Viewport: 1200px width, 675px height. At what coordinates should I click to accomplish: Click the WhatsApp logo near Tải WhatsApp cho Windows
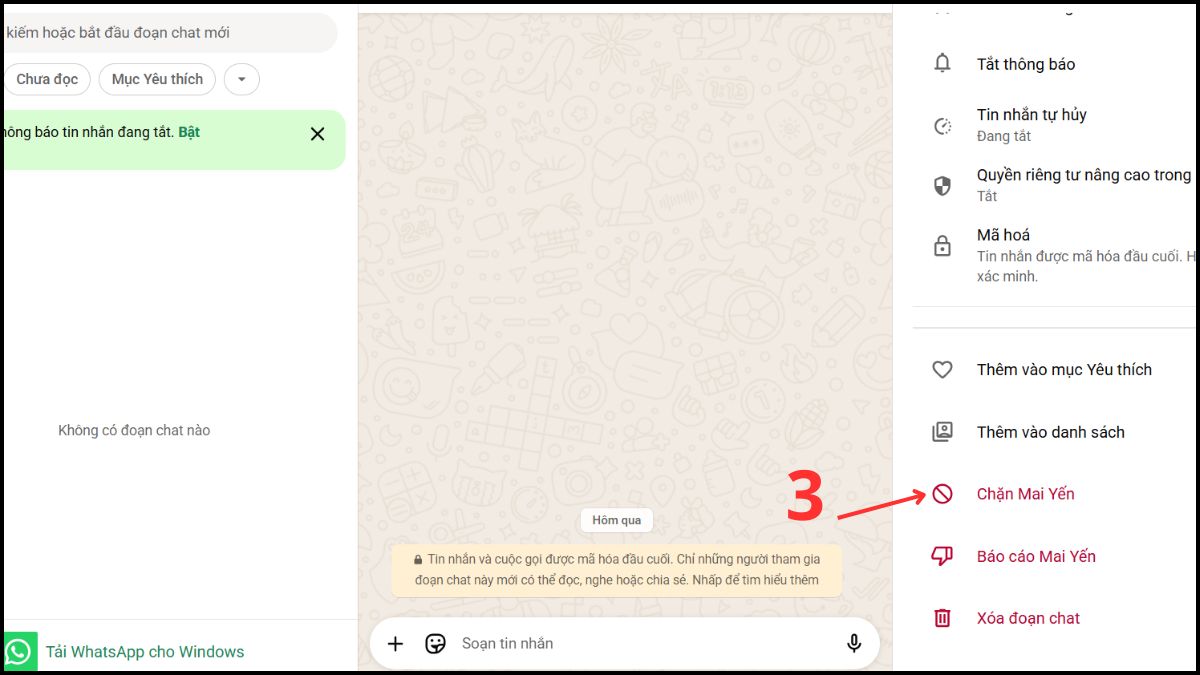(x=19, y=651)
